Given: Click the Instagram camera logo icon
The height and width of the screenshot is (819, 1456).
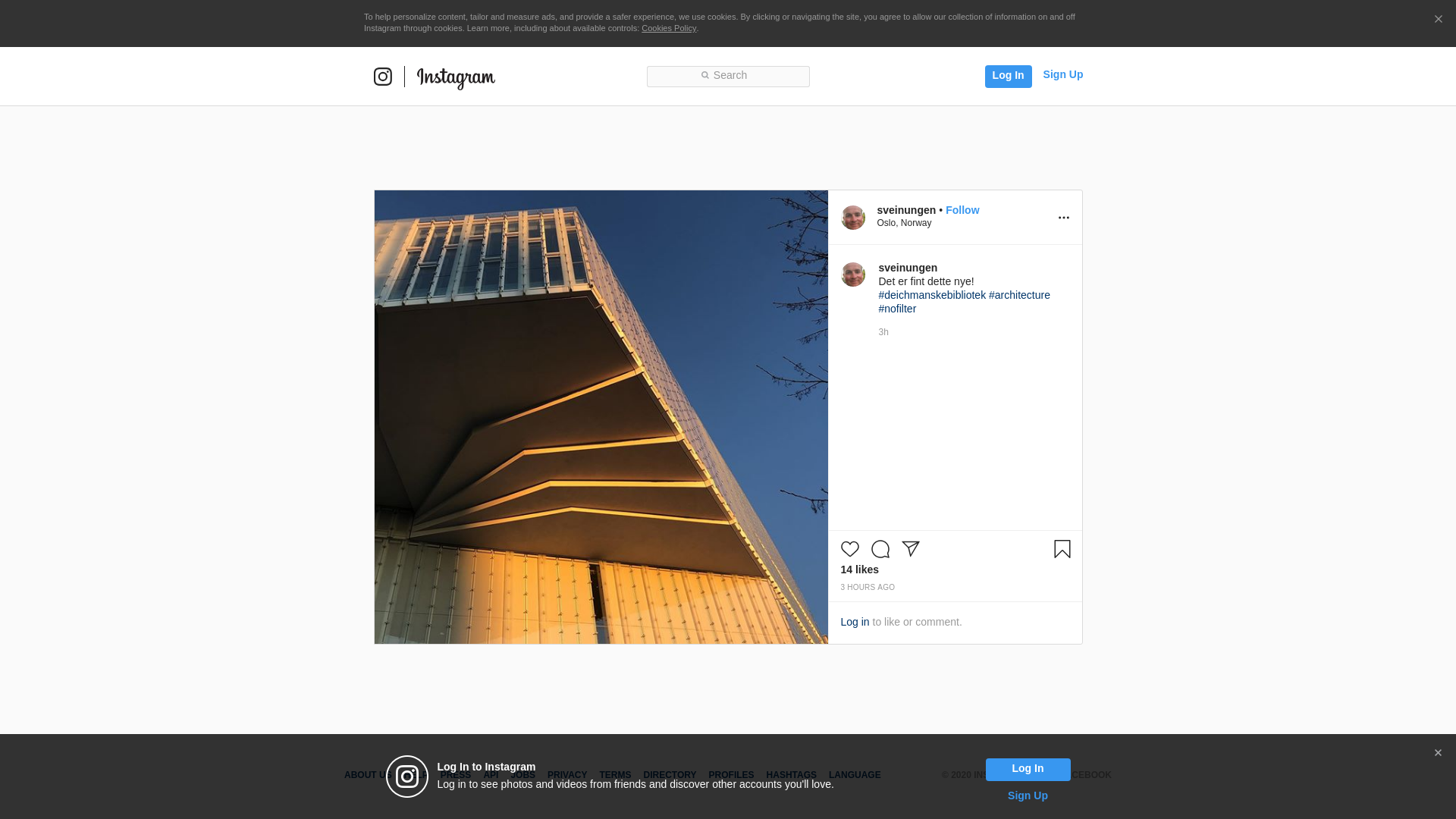Looking at the screenshot, I should [383, 77].
